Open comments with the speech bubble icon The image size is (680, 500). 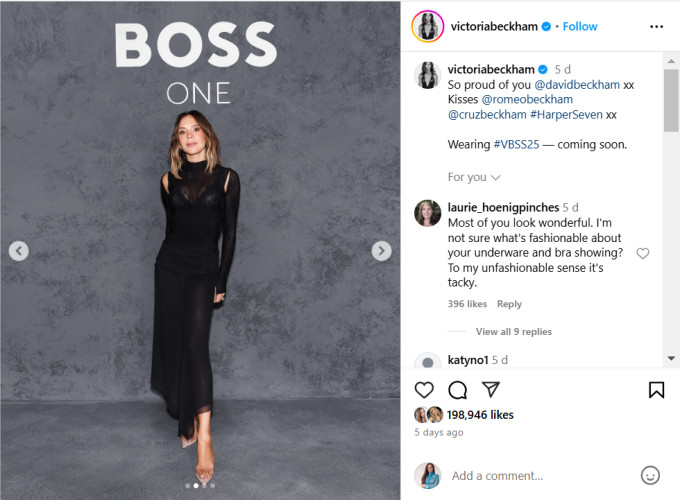click(457, 390)
